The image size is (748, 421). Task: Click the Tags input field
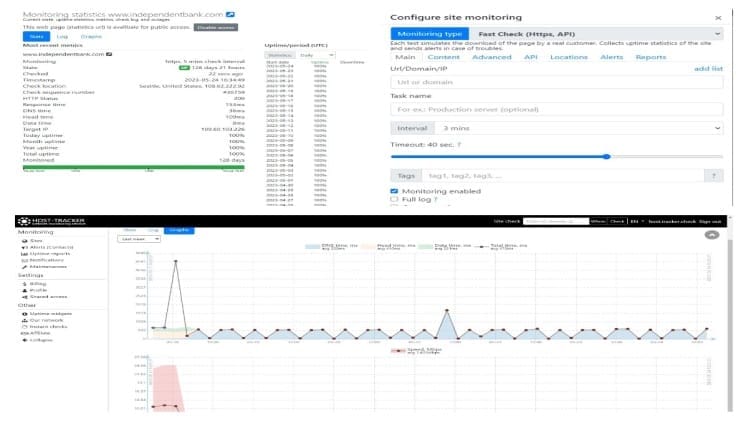pos(563,176)
